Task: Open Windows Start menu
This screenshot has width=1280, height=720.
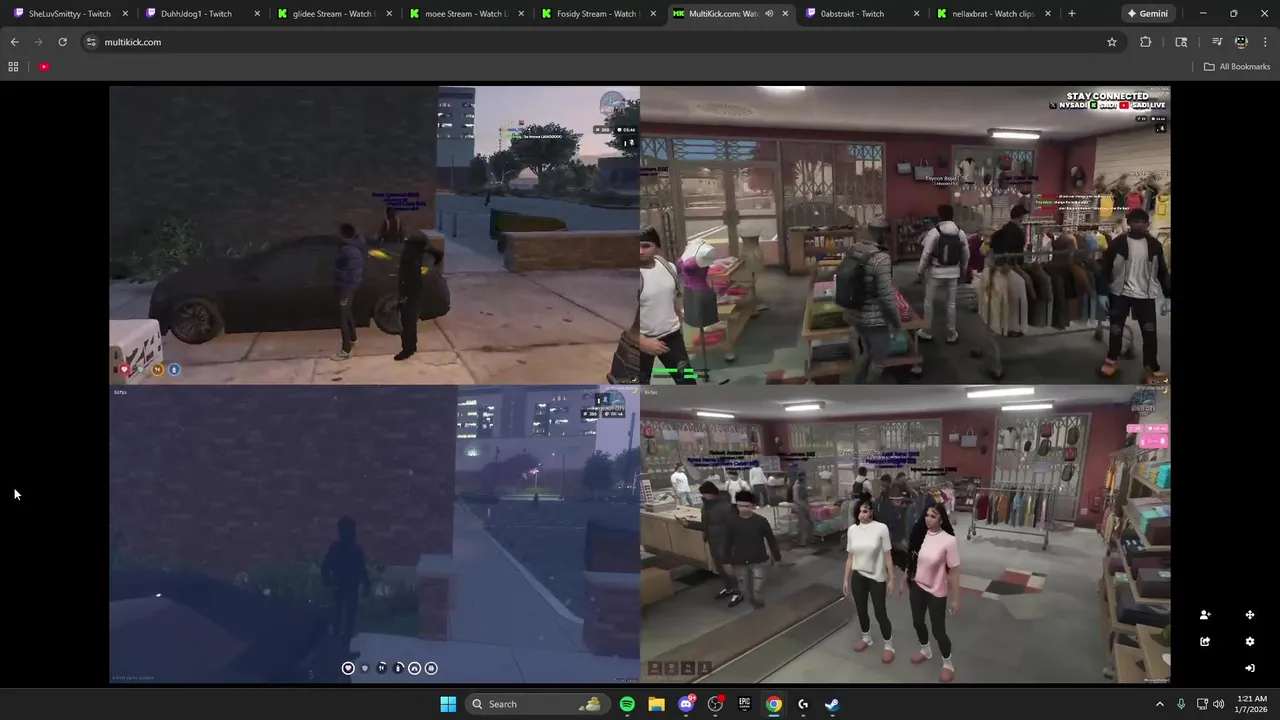Action: tap(448, 704)
